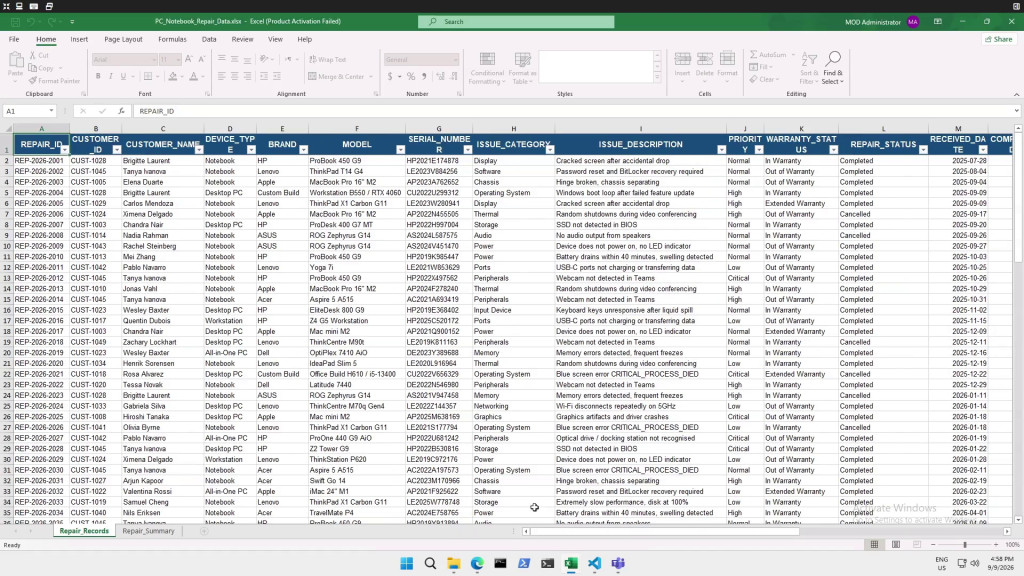This screenshot has height=576, width=1024.
Task: Click the percent style icon
Action: 411,76
